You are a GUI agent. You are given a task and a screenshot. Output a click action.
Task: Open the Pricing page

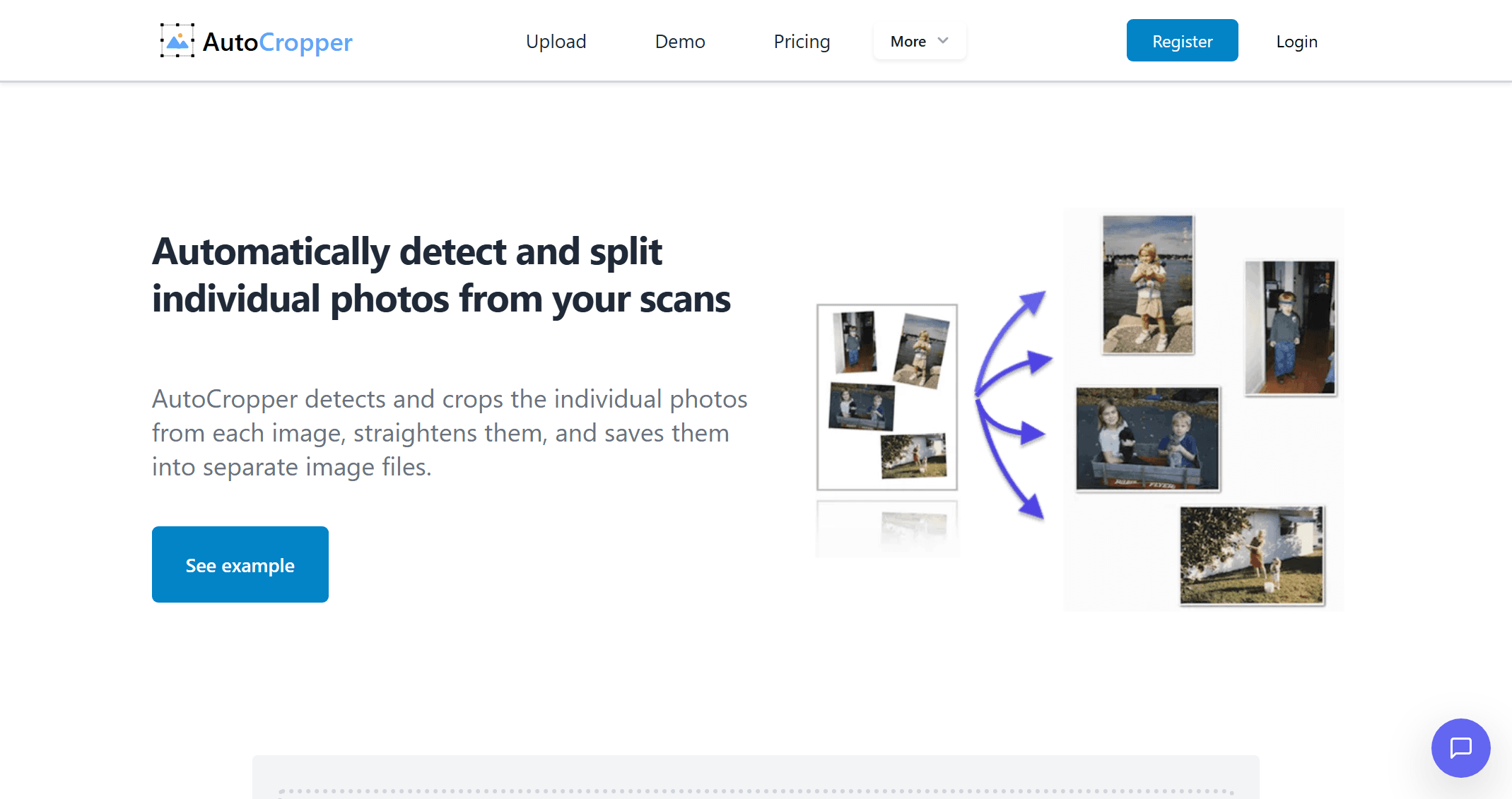tap(802, 42)
